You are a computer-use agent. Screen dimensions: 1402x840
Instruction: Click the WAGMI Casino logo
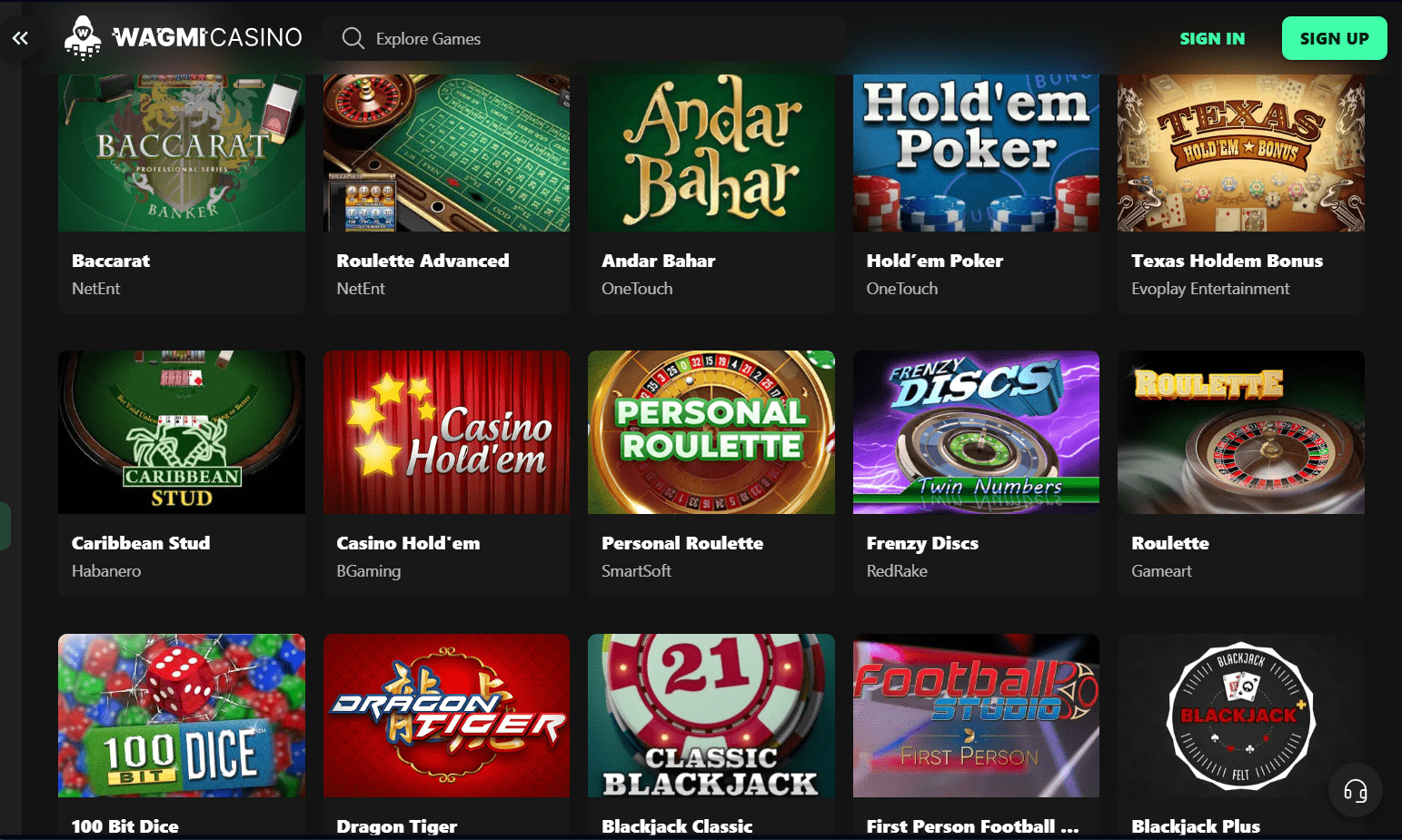(x=183, y=38)
